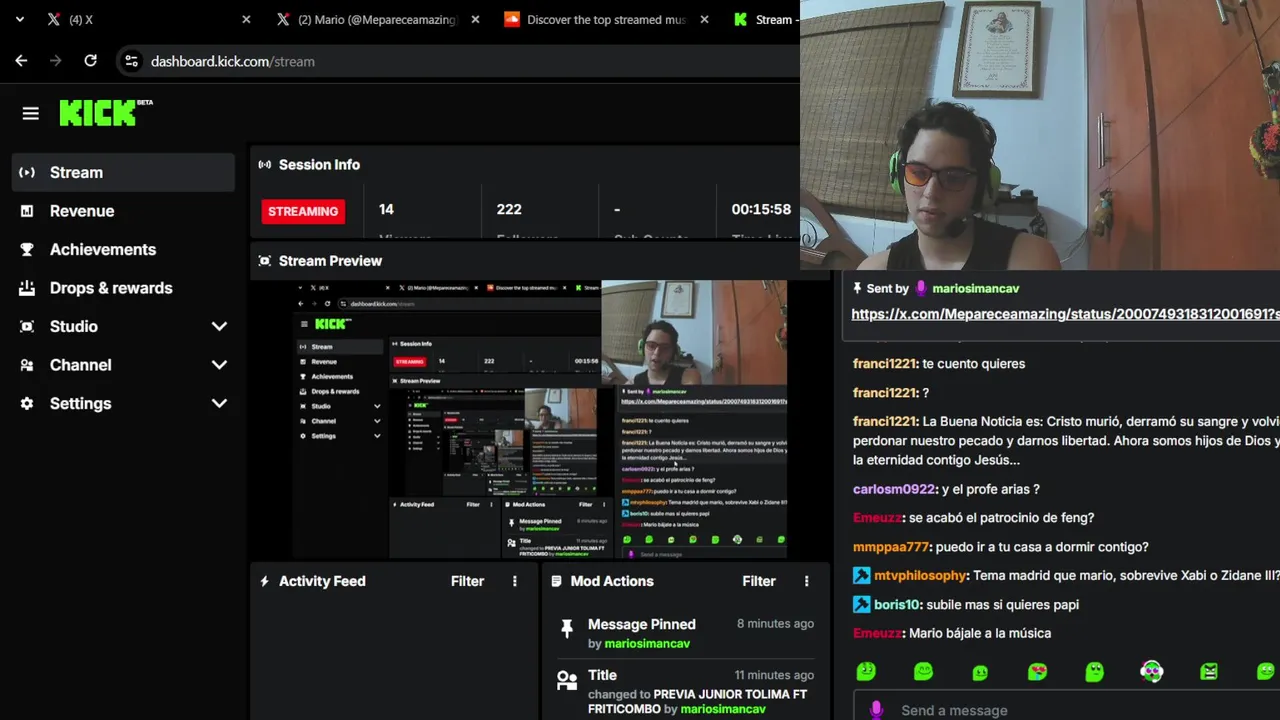Click the Stream Preview video thumbnail
The width and height of the screenshot is (1280, 720).
pyautogui.click(x=539, y=419)
